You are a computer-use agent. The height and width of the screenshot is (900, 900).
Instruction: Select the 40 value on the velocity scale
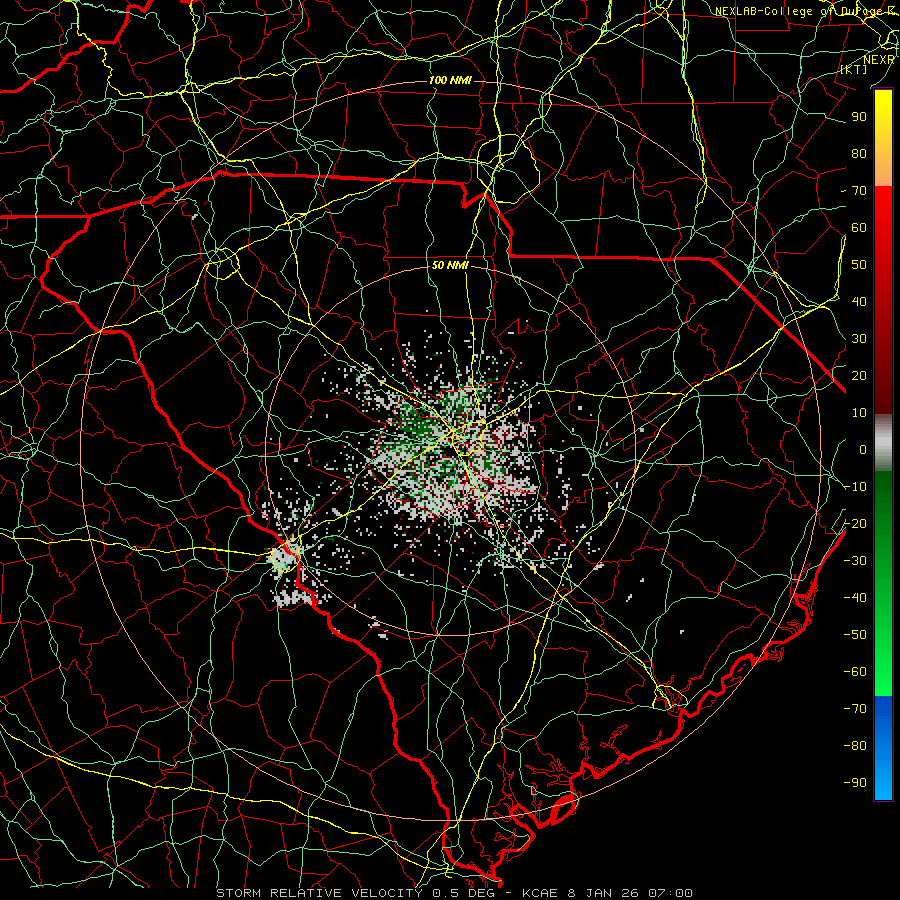[859, 302]
